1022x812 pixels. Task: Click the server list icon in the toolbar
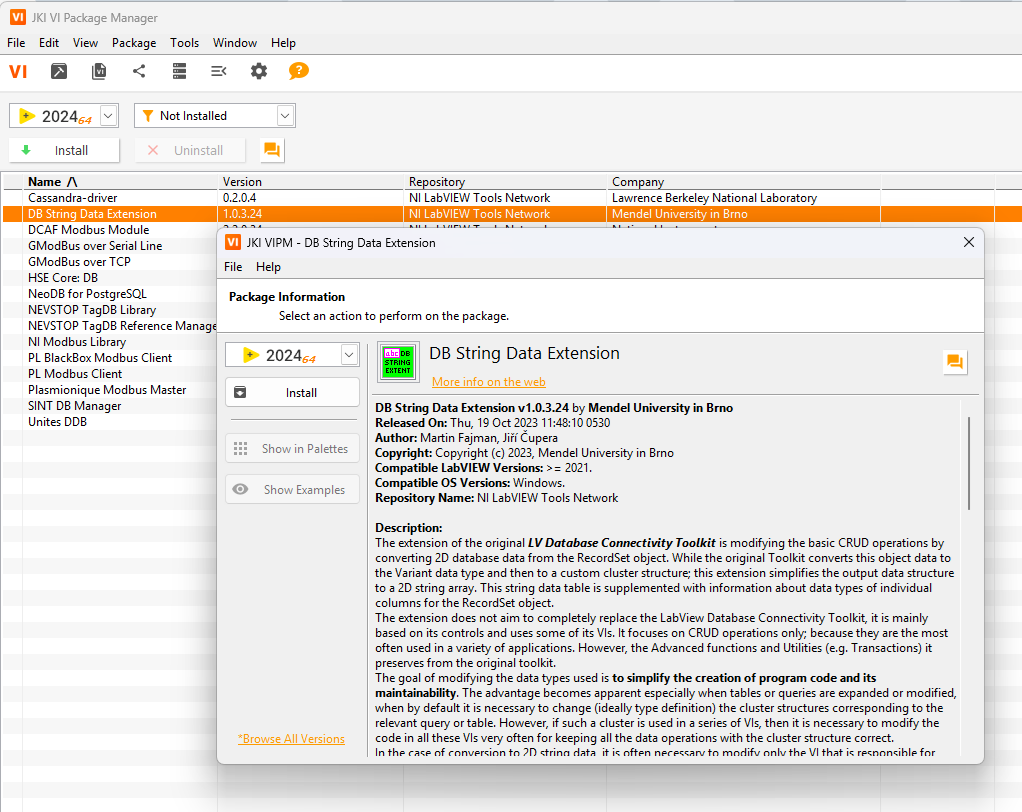pyautogui.click(x=179, y=71)
